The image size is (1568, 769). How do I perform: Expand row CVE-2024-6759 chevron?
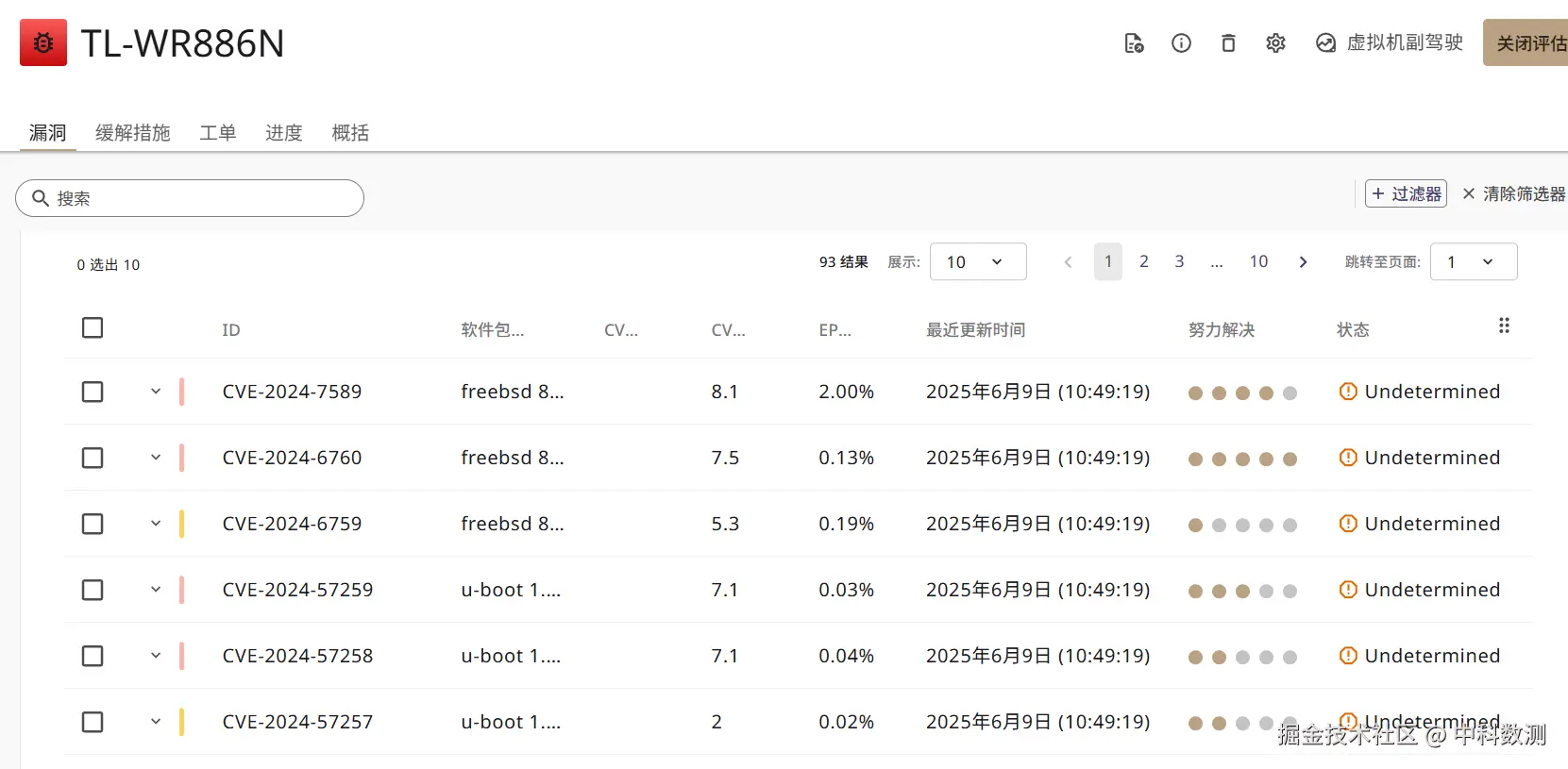(x=156, y=523)
